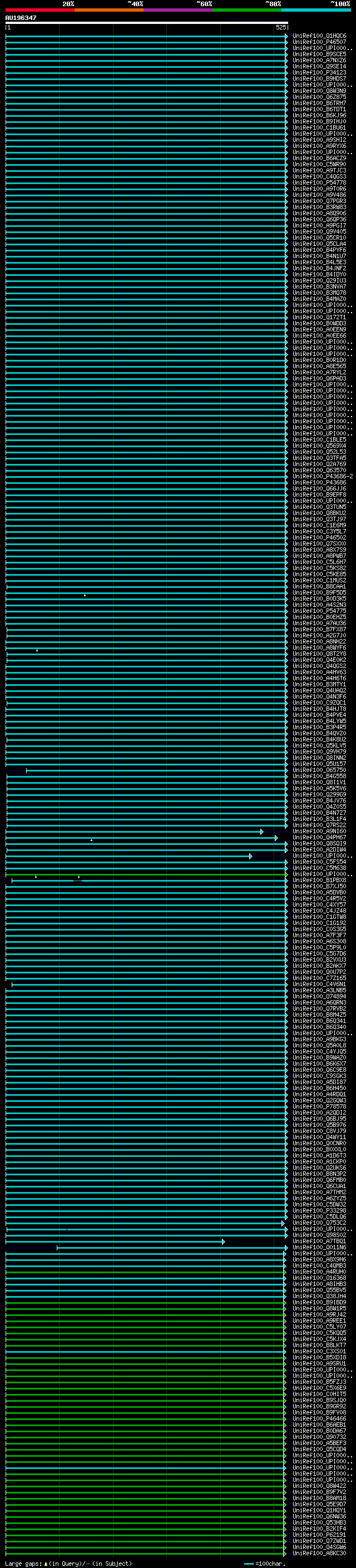Viewport: 356px width, 1568px height.
Task: Click the purple ~60% identity legend segment
Action: [x=179, y=10]
